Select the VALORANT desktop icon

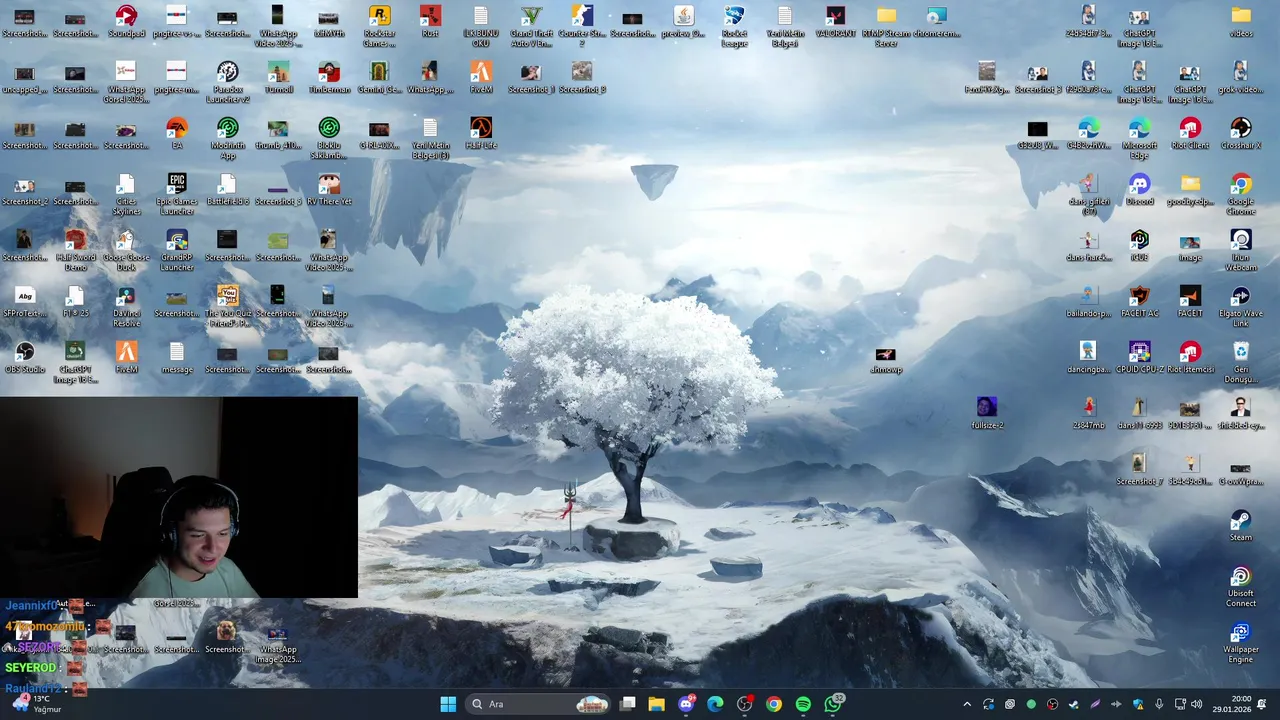click(835, 21)
